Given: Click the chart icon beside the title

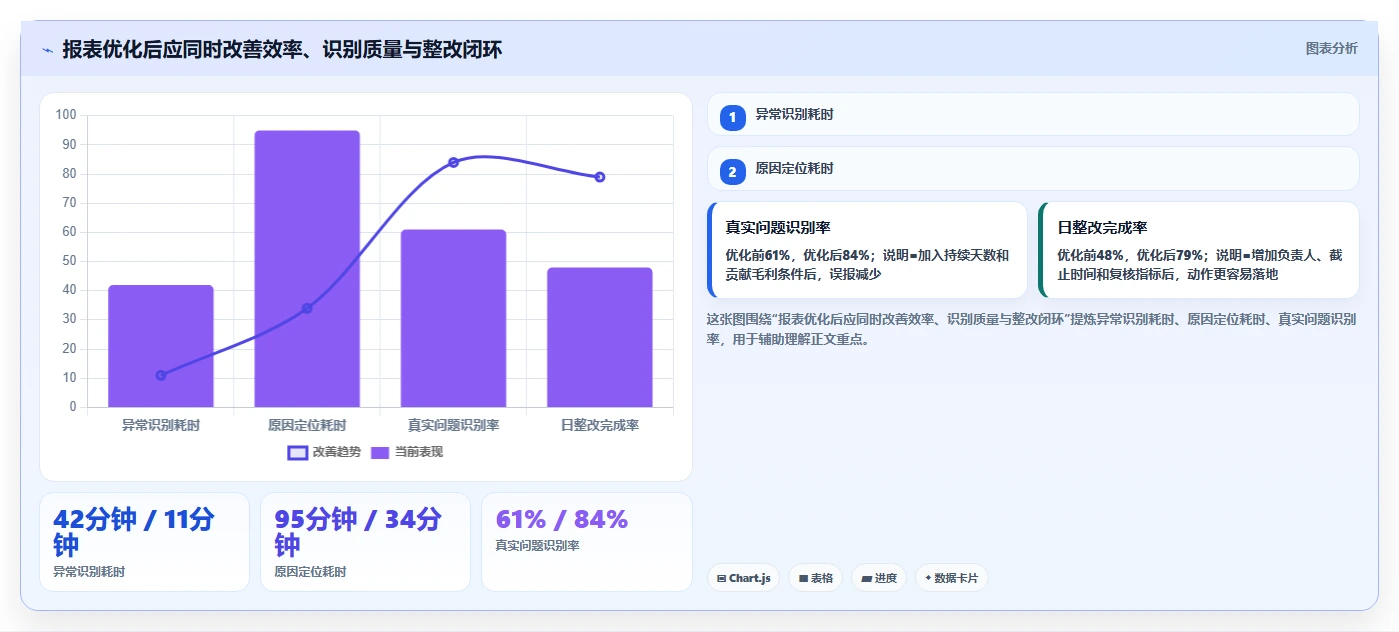Looking at the screenshot, I should (x=47, y=50).
